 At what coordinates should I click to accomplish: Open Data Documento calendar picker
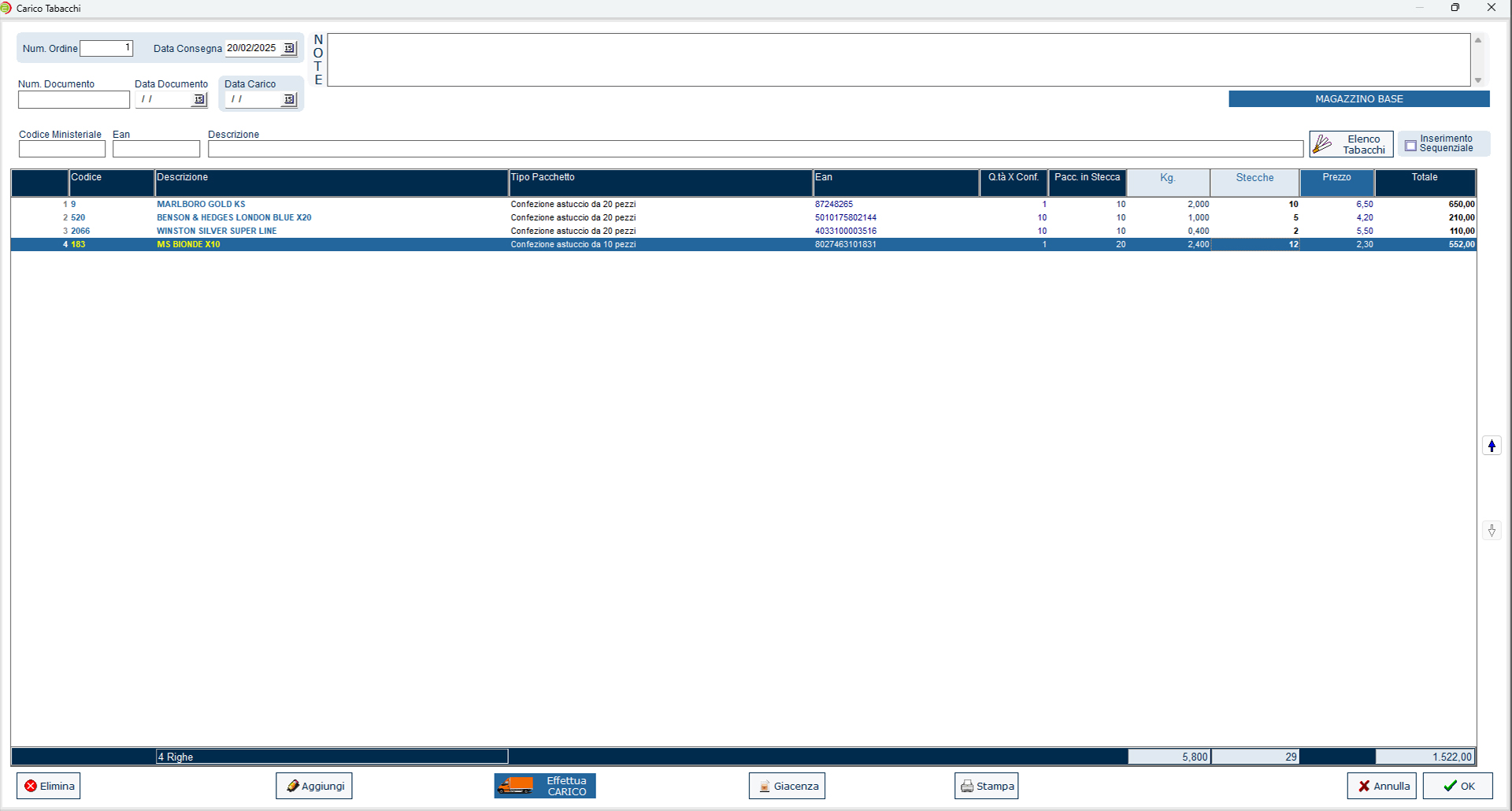[199, 100]
